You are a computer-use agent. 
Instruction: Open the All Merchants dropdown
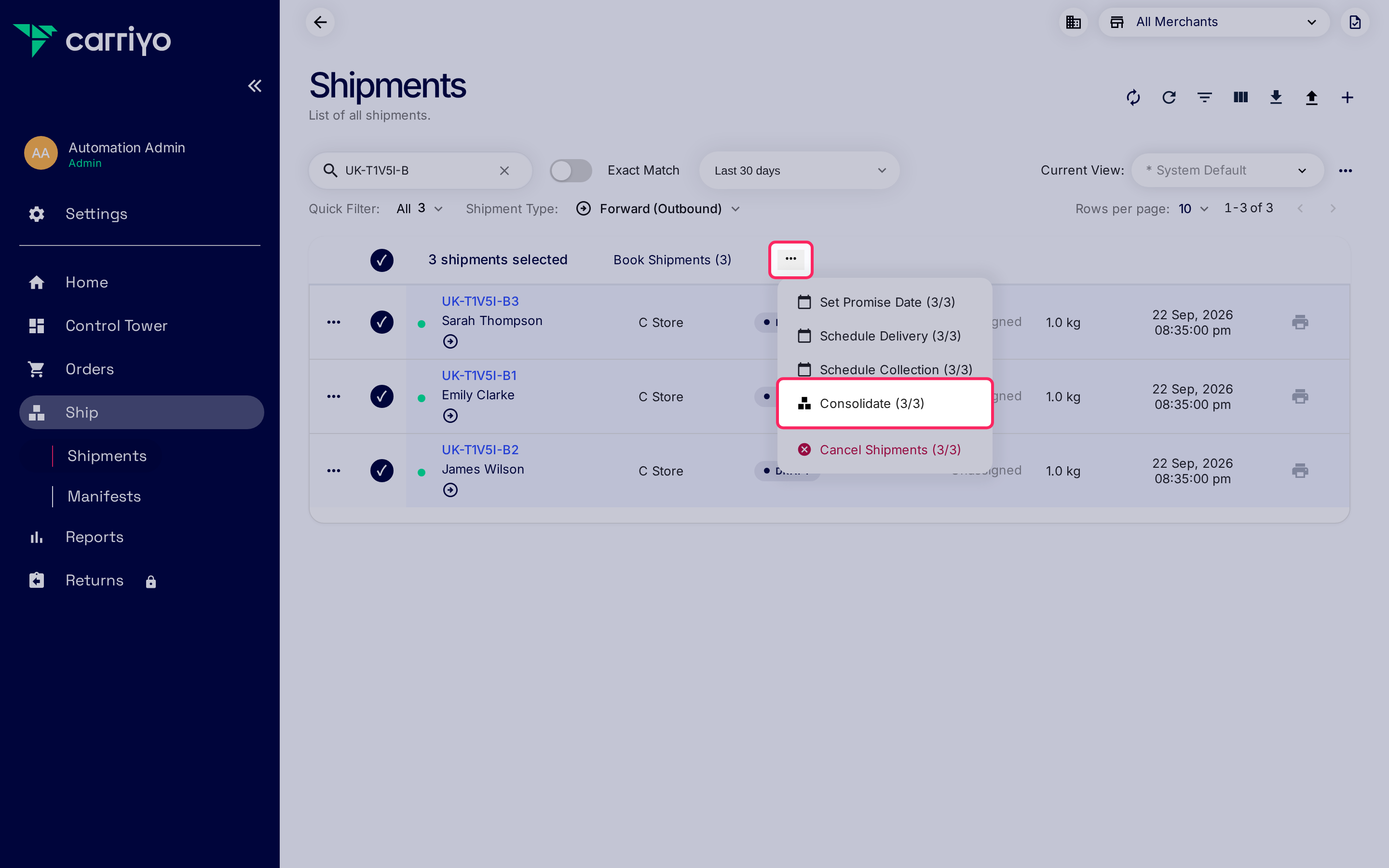[1214, 22]
